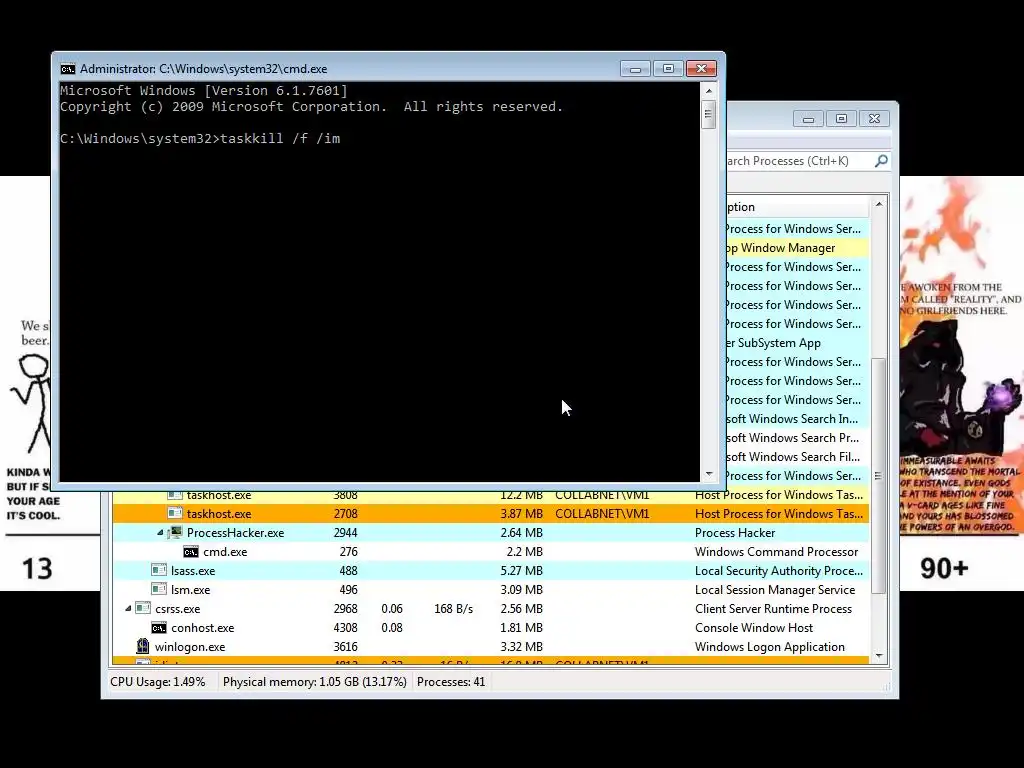This screenshot has height=768, width=1024.
Task: Click the ProcessHacker.exe process icon
Action: 174,532
